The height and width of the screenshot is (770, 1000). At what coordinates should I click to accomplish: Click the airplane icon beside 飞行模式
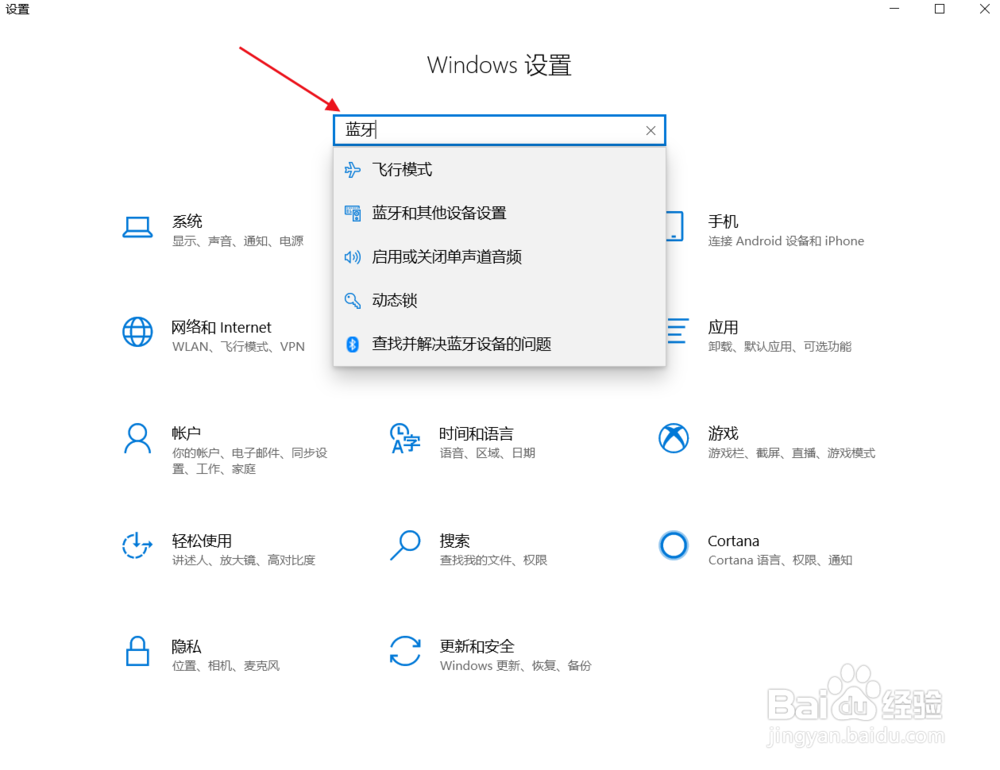coord(352,169)
